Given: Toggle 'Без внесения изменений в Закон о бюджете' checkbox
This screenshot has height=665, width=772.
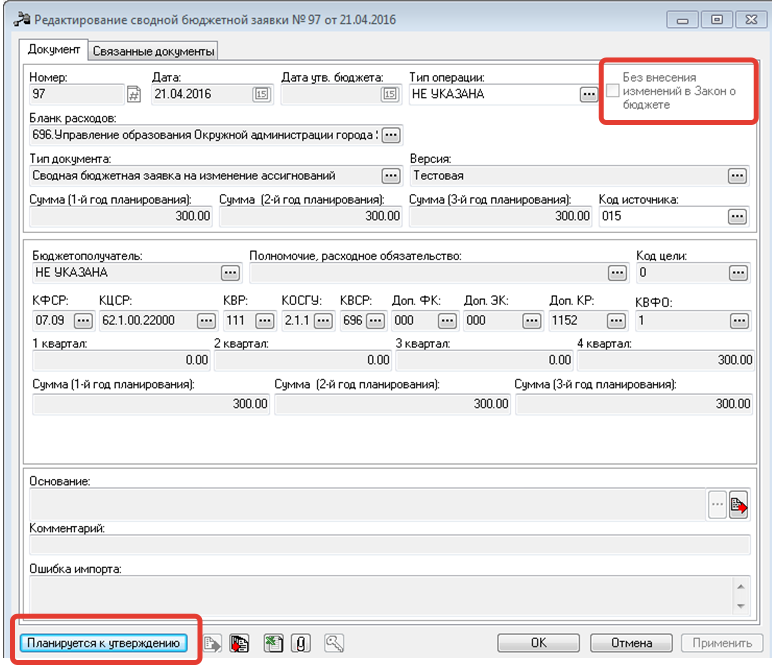Looking at the screenshot, I should (612, 92).
